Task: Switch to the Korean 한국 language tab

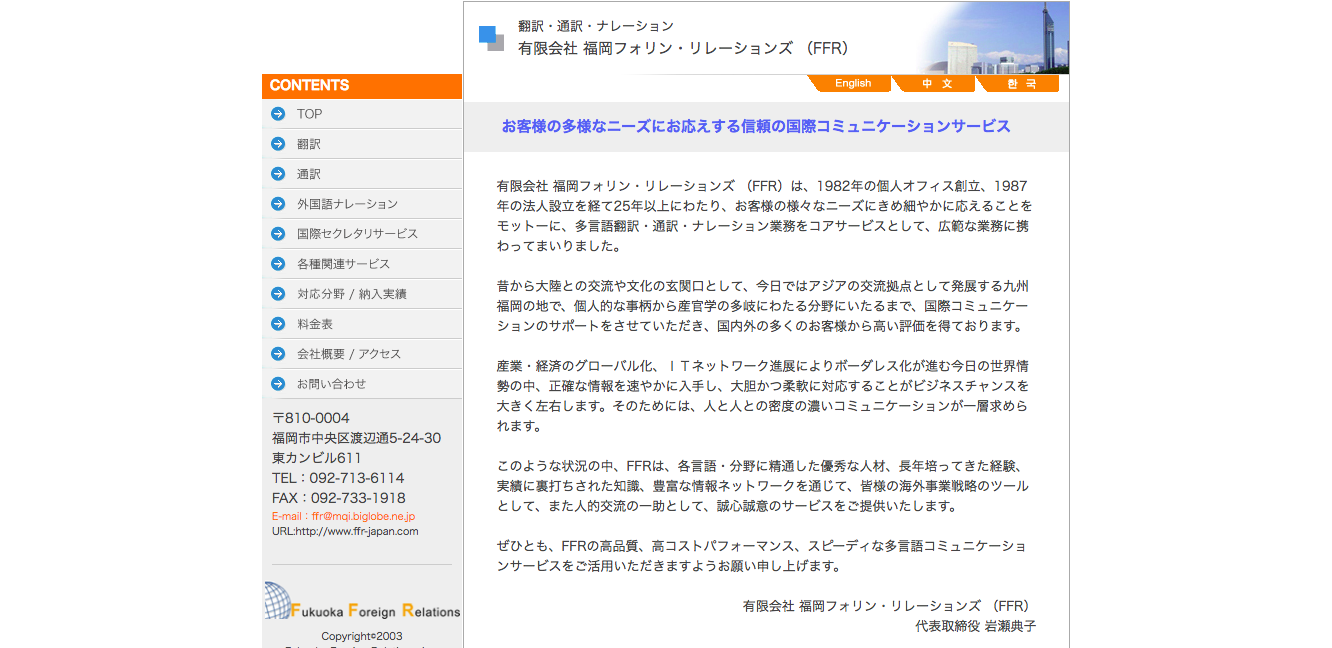Action: [1019, 84]
